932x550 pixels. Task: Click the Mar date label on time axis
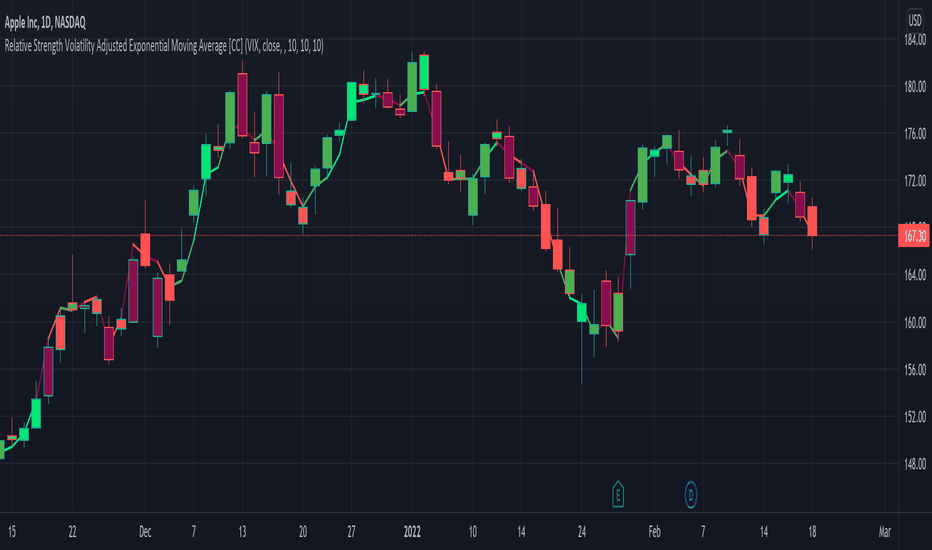tap(884, 532)
